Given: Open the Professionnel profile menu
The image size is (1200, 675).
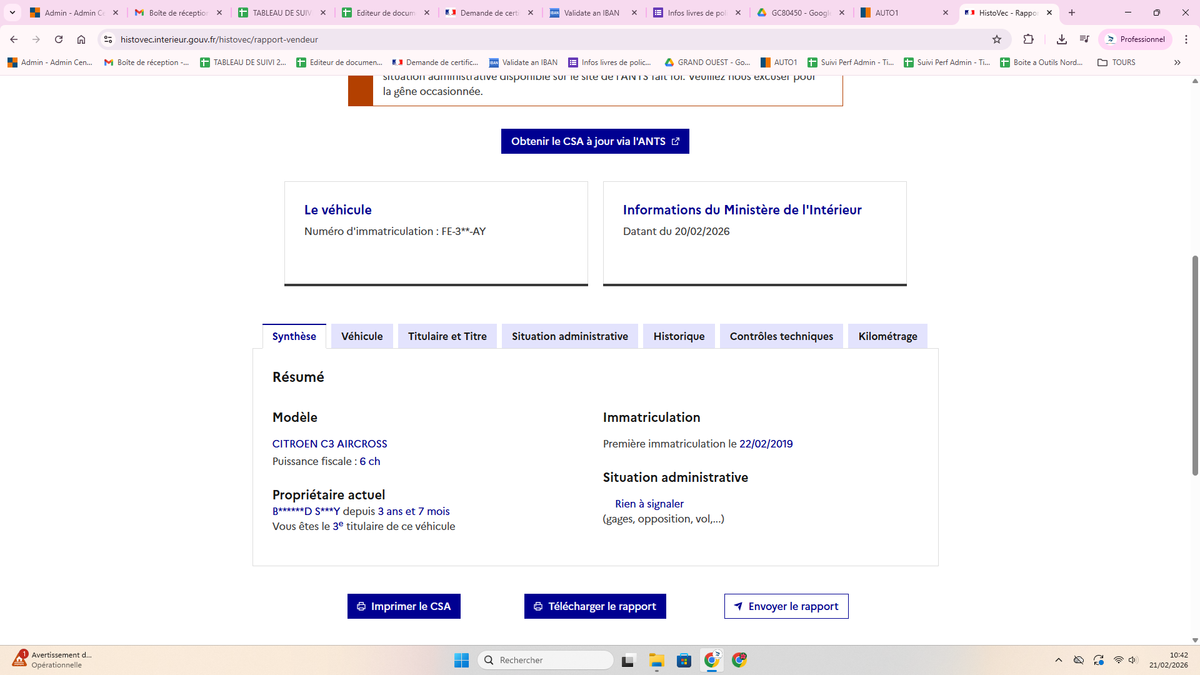Looking at the screenshot, I should coord(1135,39).
